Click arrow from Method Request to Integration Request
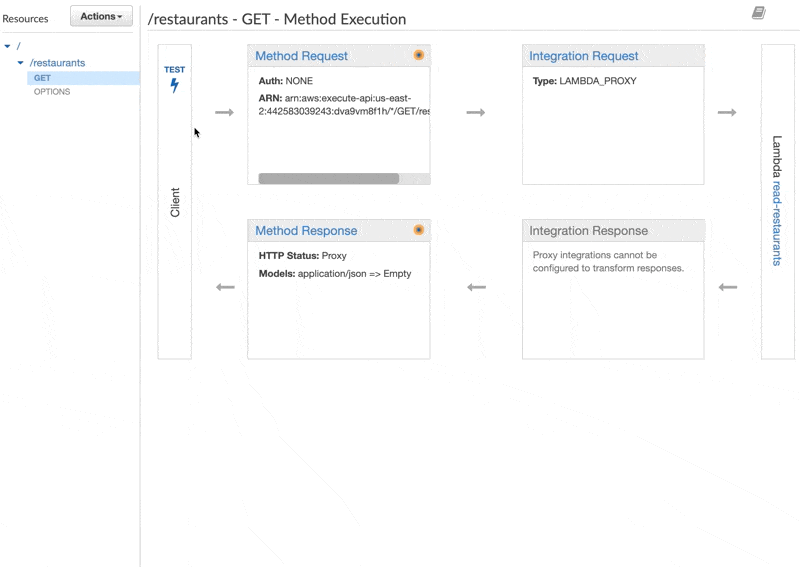Image resolution: width=800 pixels, height=567 pixels. (476, 113)
